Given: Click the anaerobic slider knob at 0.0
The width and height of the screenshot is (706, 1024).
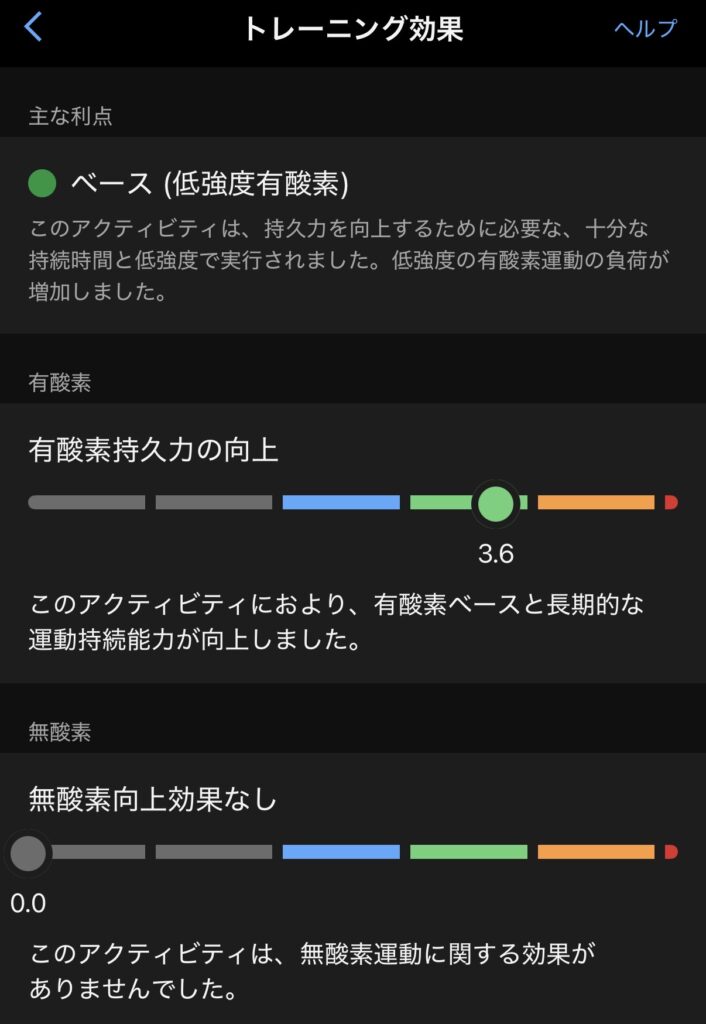Looking at the screenshot, I should point(28,853).
